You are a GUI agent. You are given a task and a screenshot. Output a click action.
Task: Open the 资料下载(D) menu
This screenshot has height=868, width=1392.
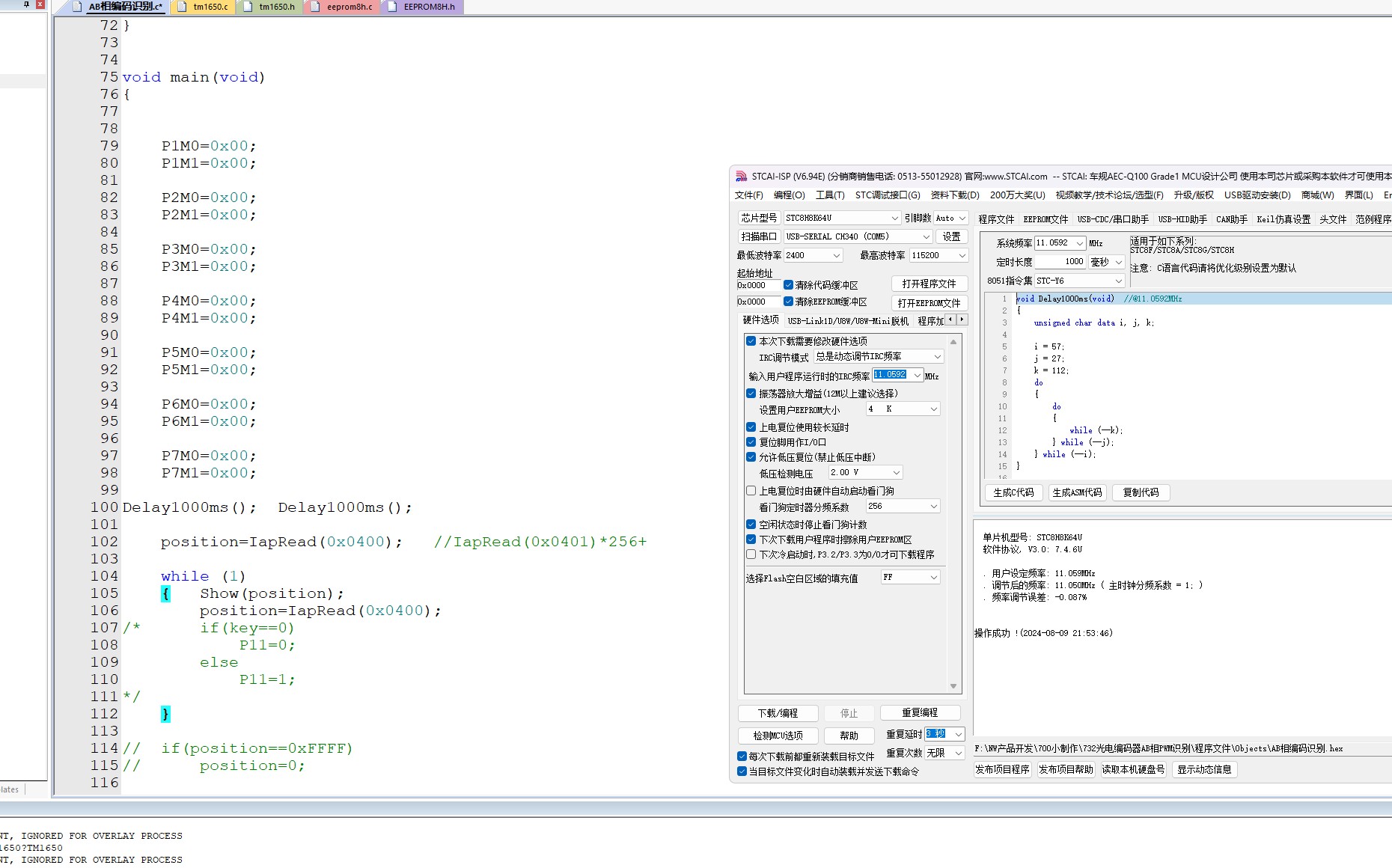tap(955, 195)
